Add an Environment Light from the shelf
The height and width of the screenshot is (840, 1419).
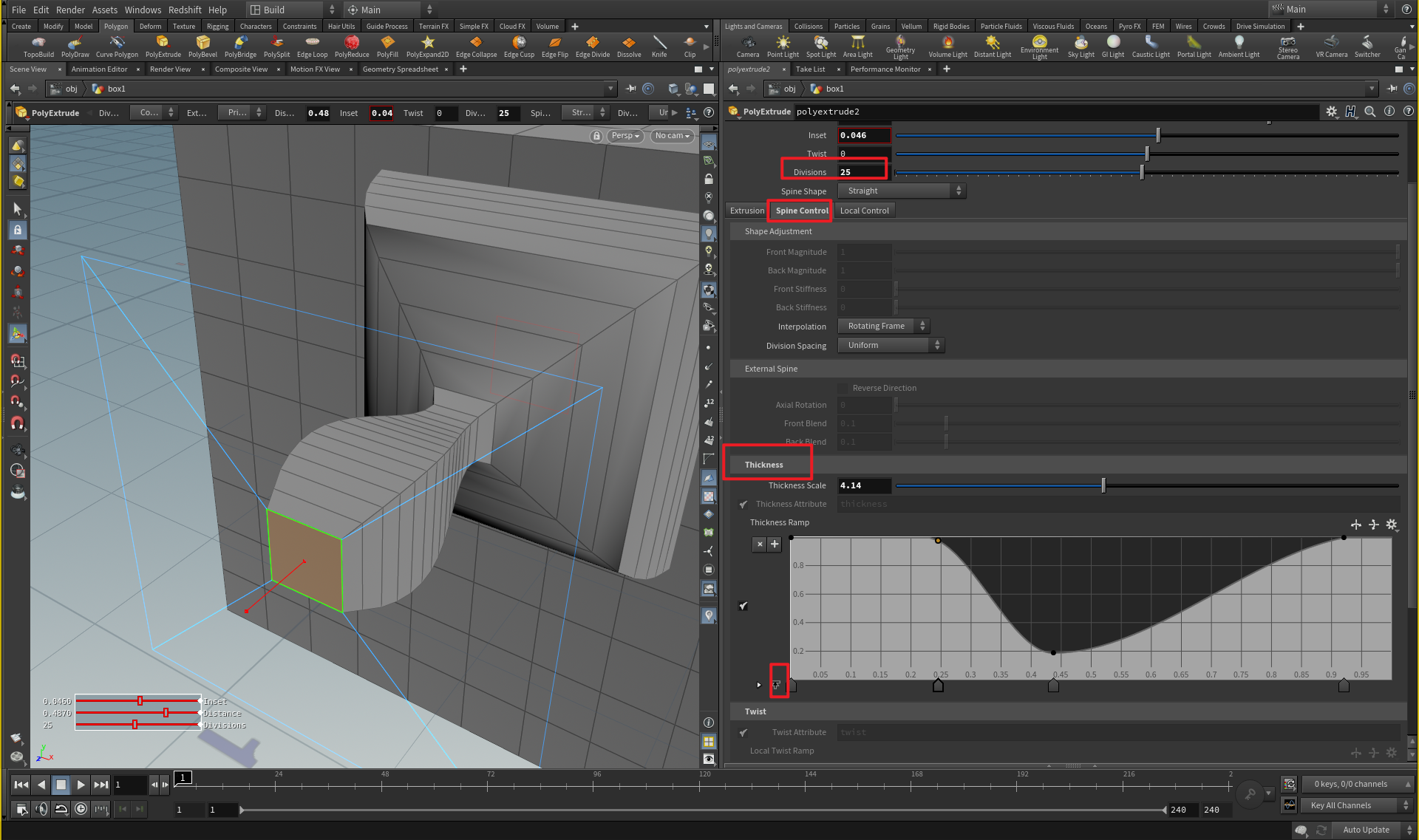pos(1039,46)
